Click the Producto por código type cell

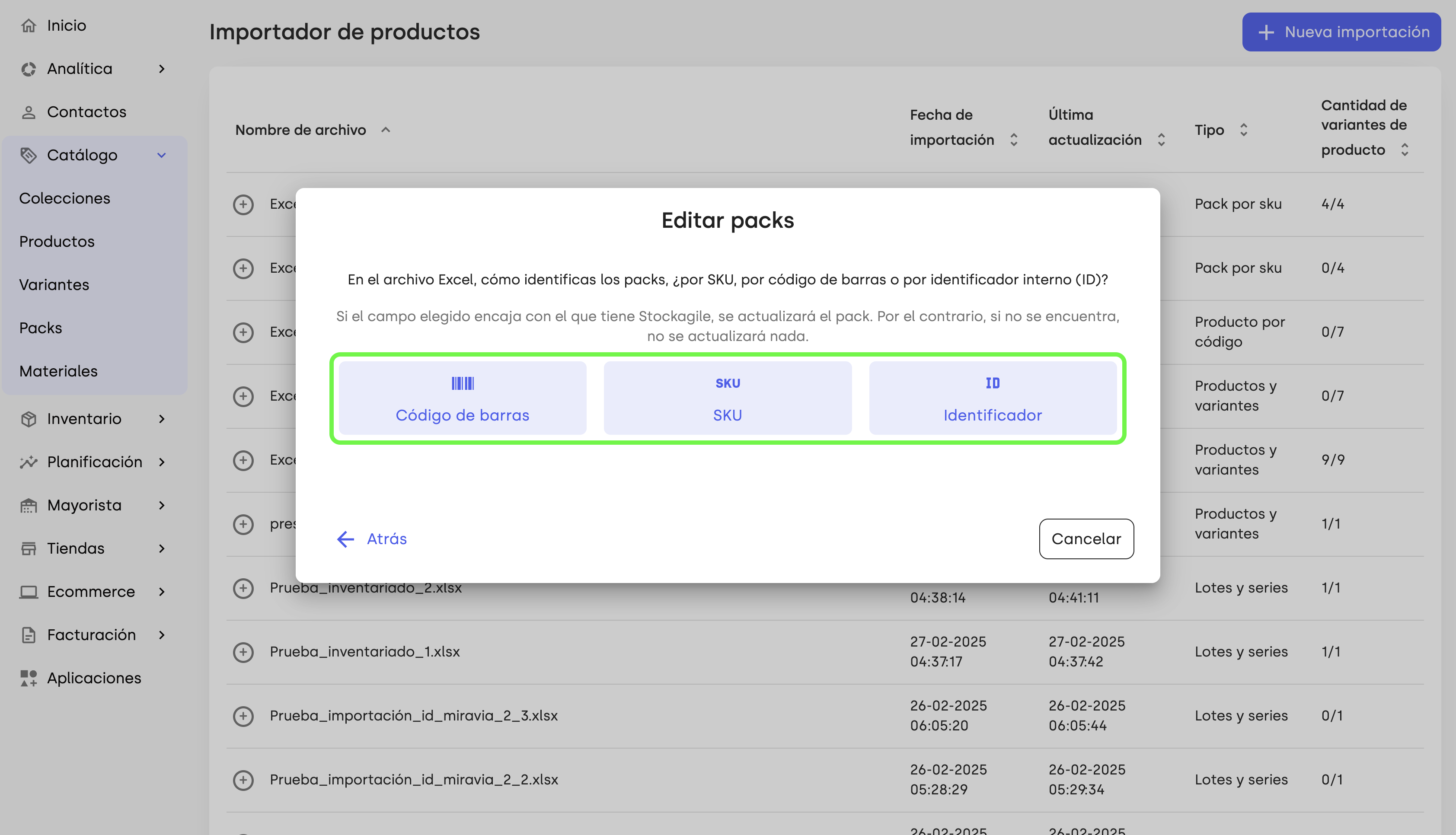[1240, 333]
